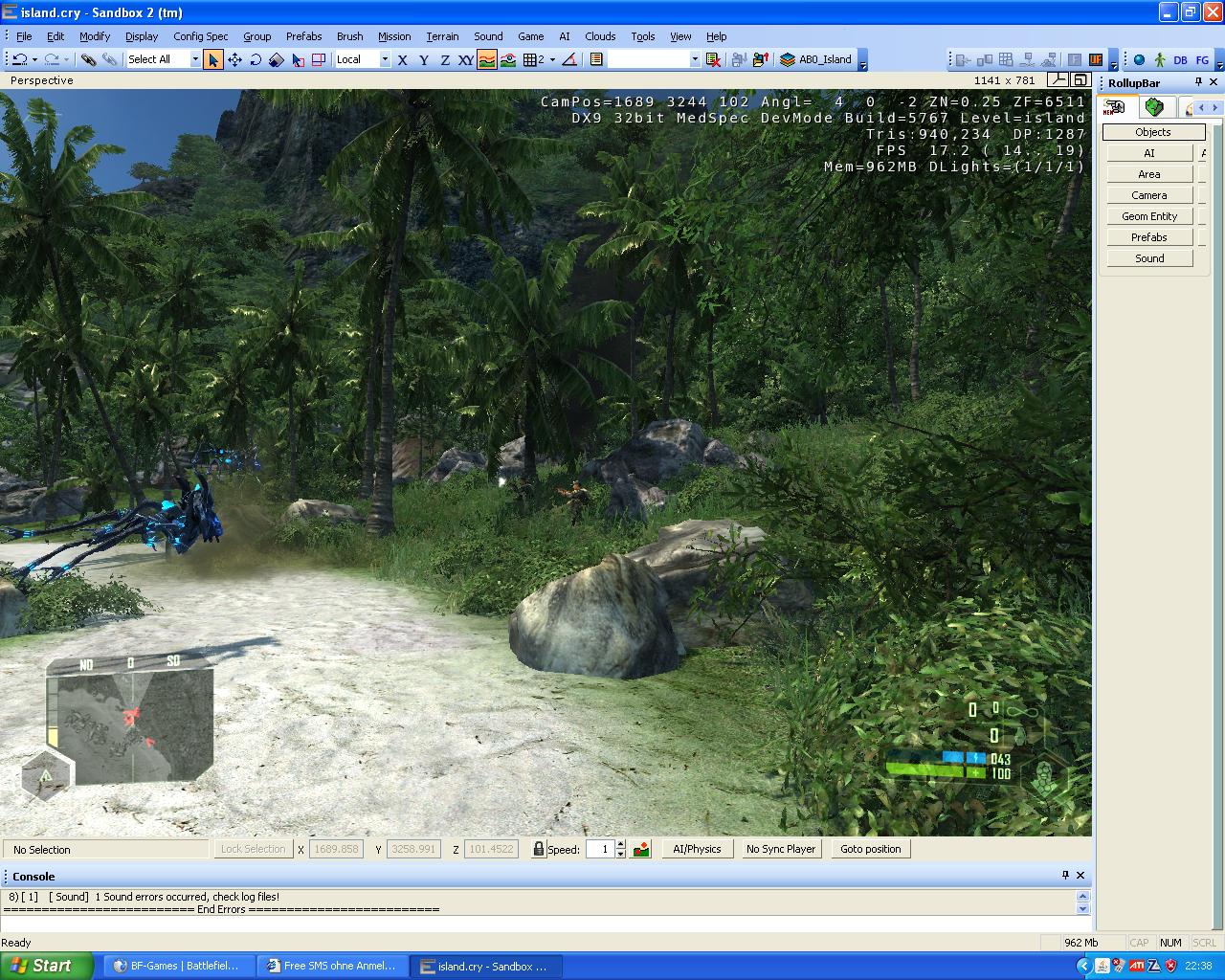
Task: Click the Goto position button
Action: [x=871, y=849]
